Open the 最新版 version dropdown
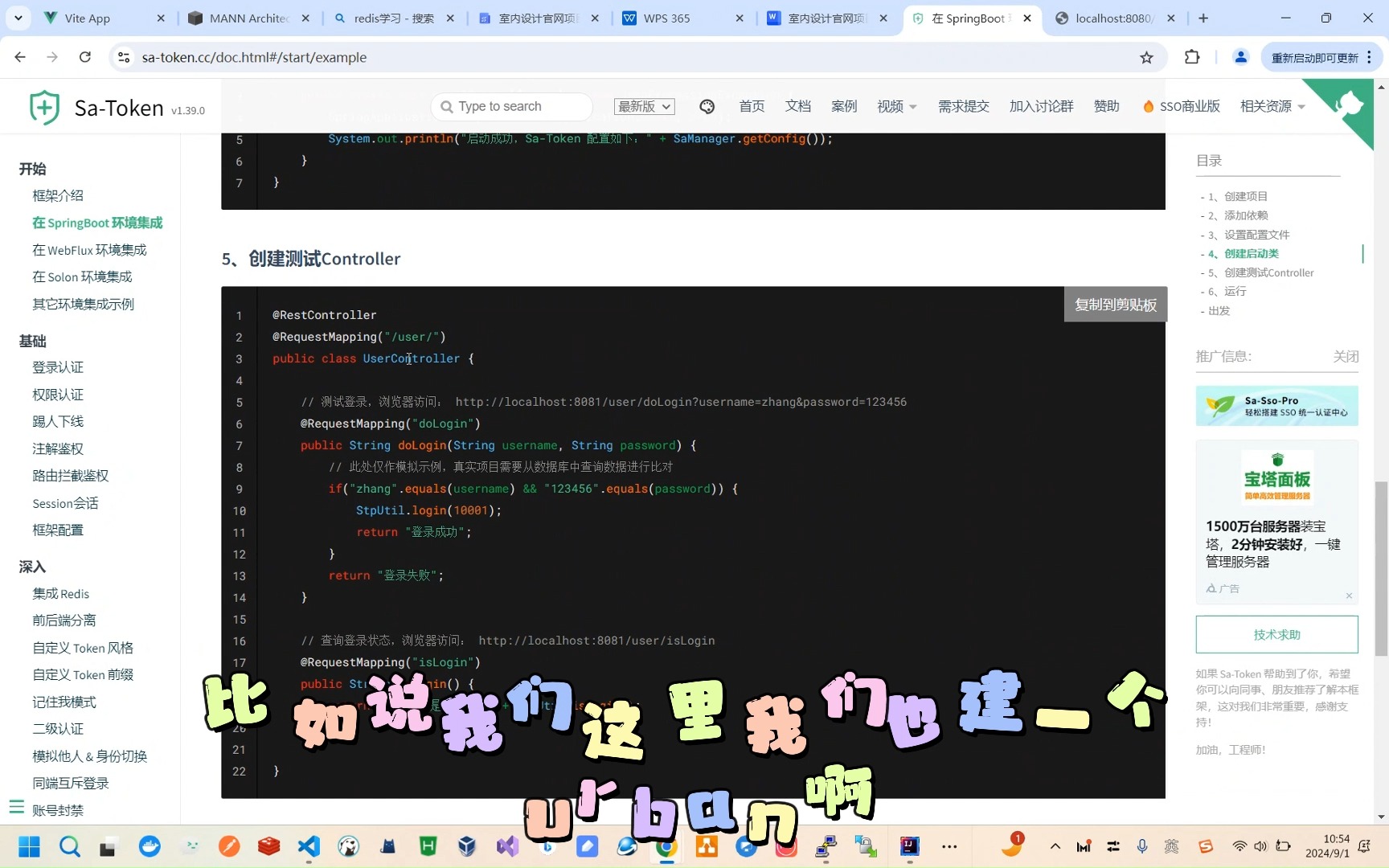This screenshot has width=1389, height=868. [x=644, y=106]
